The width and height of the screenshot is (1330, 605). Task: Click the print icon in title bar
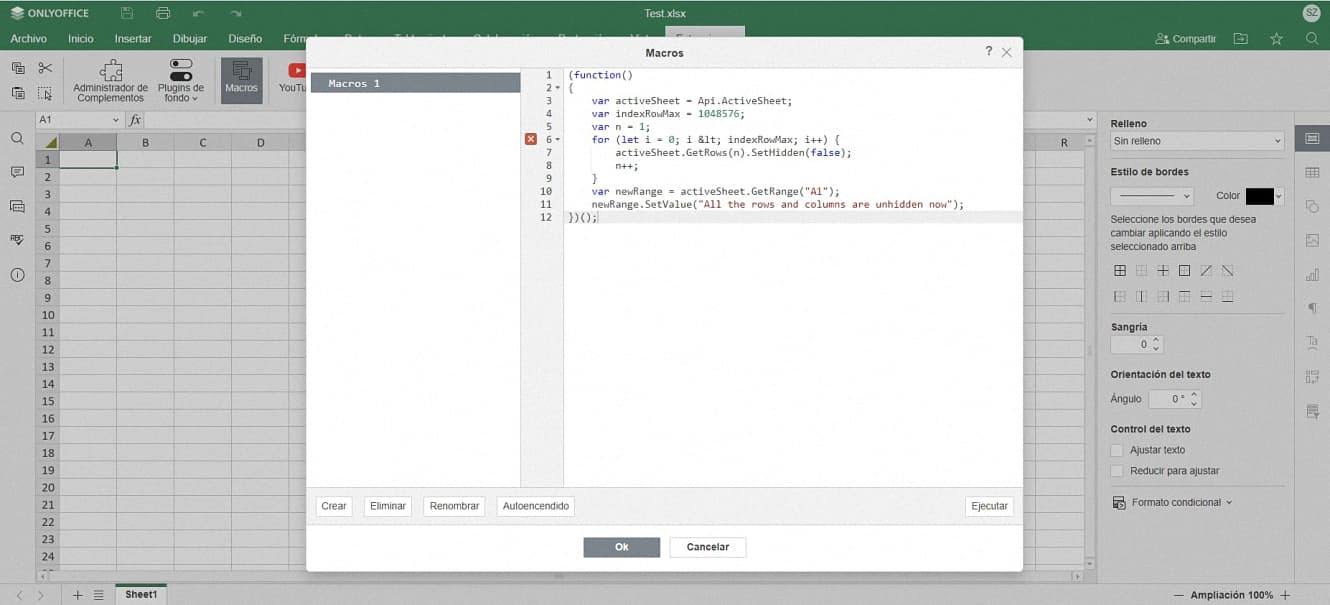click(163, 13)
